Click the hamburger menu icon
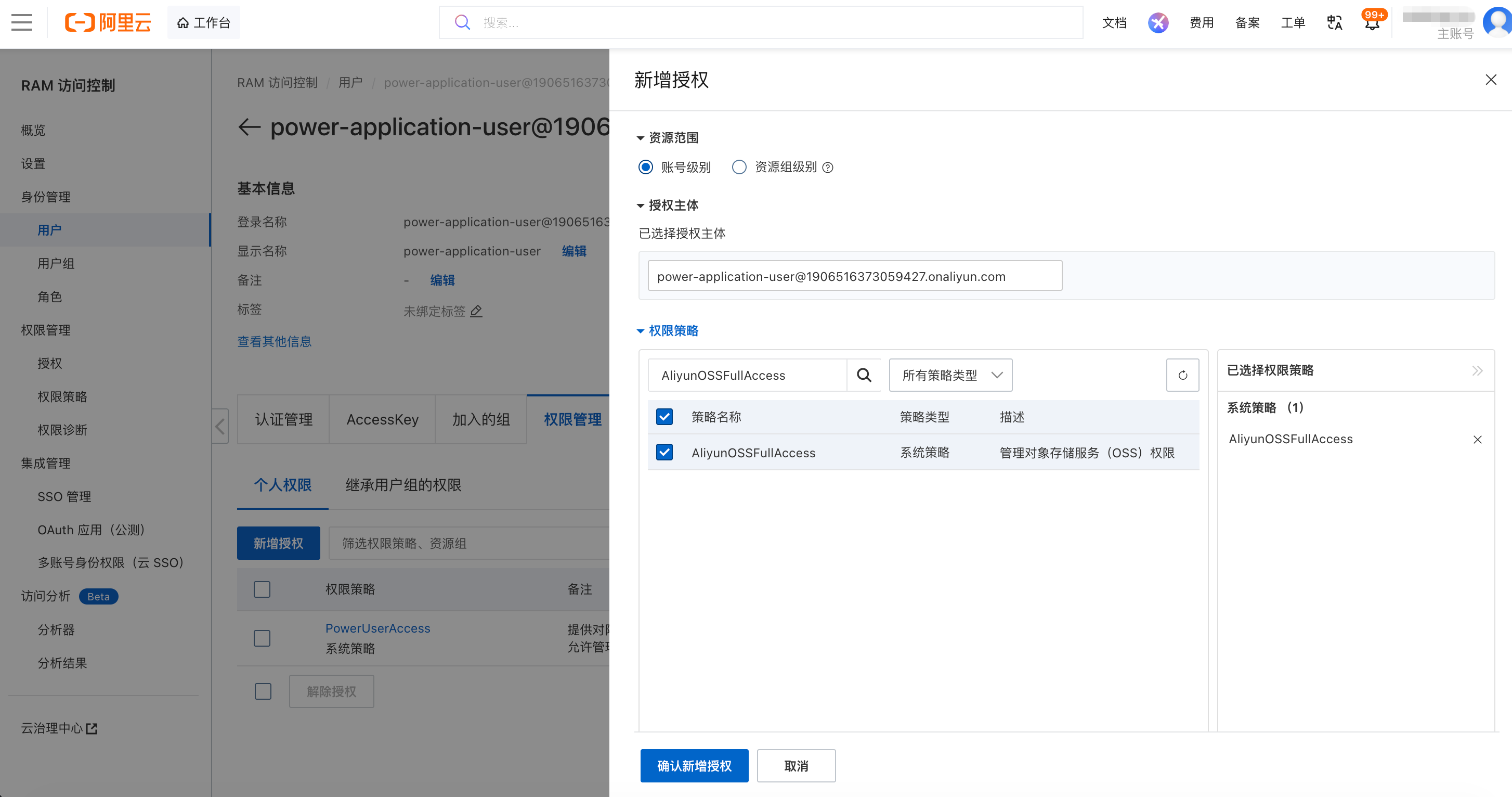 22,22
